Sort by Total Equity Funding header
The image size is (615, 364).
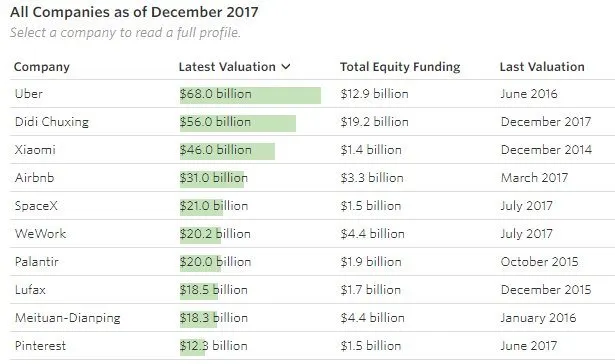click(x=400, y=67)
